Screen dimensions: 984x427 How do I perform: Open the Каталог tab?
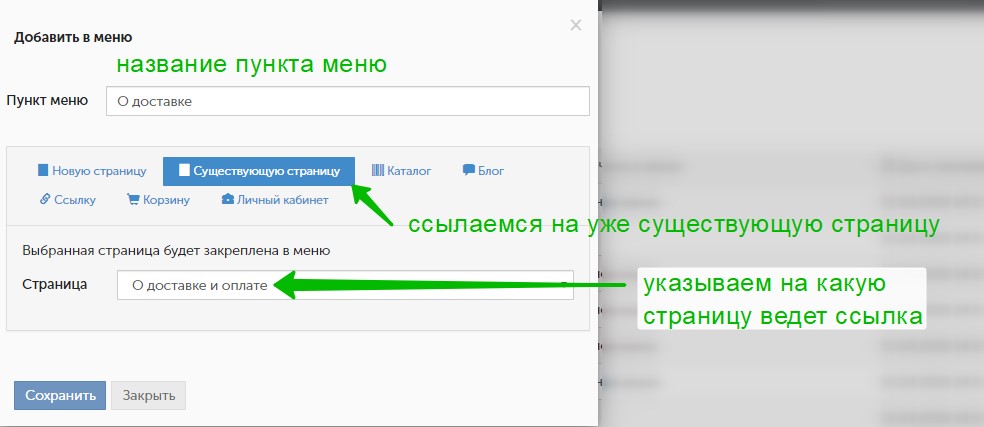pyautogui.click(x=402, y=171)
